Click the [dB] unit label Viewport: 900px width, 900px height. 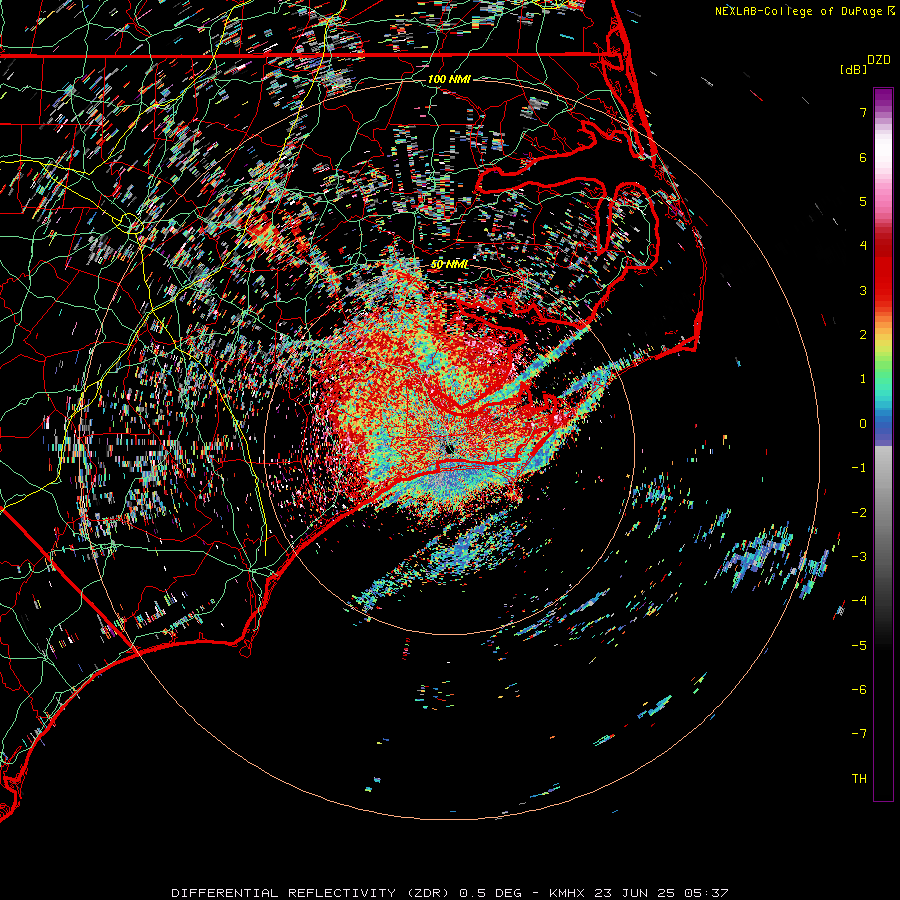(x=853, y=69)
